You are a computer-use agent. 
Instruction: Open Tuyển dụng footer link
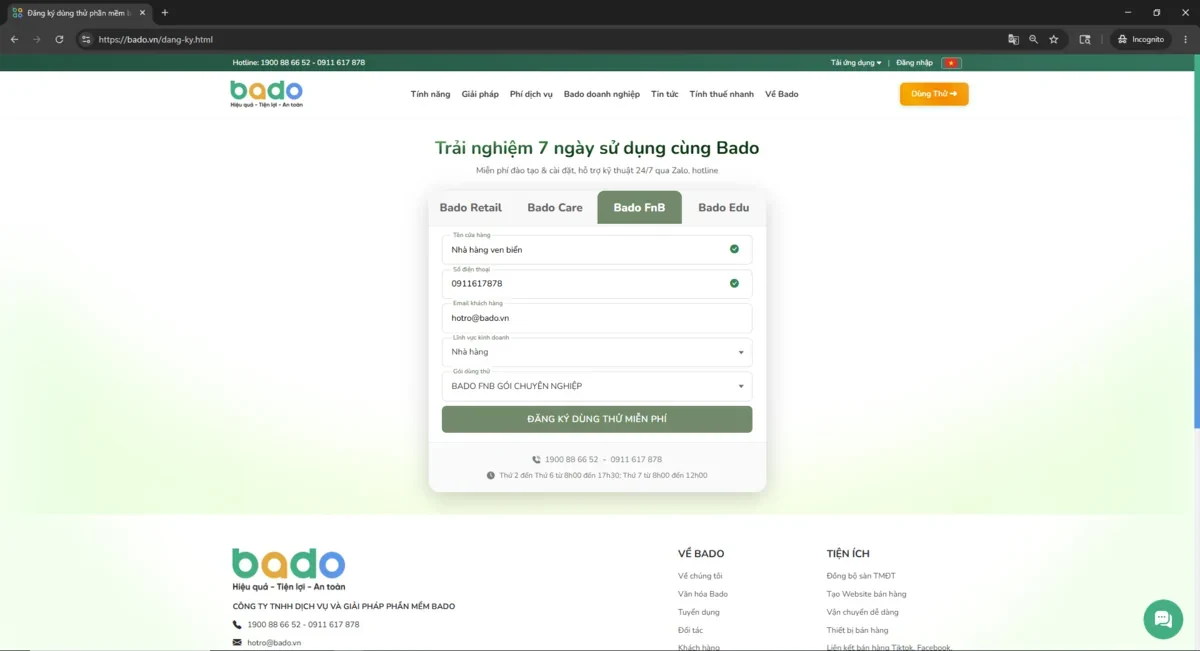pyautogui.click(x=698, y=612)
